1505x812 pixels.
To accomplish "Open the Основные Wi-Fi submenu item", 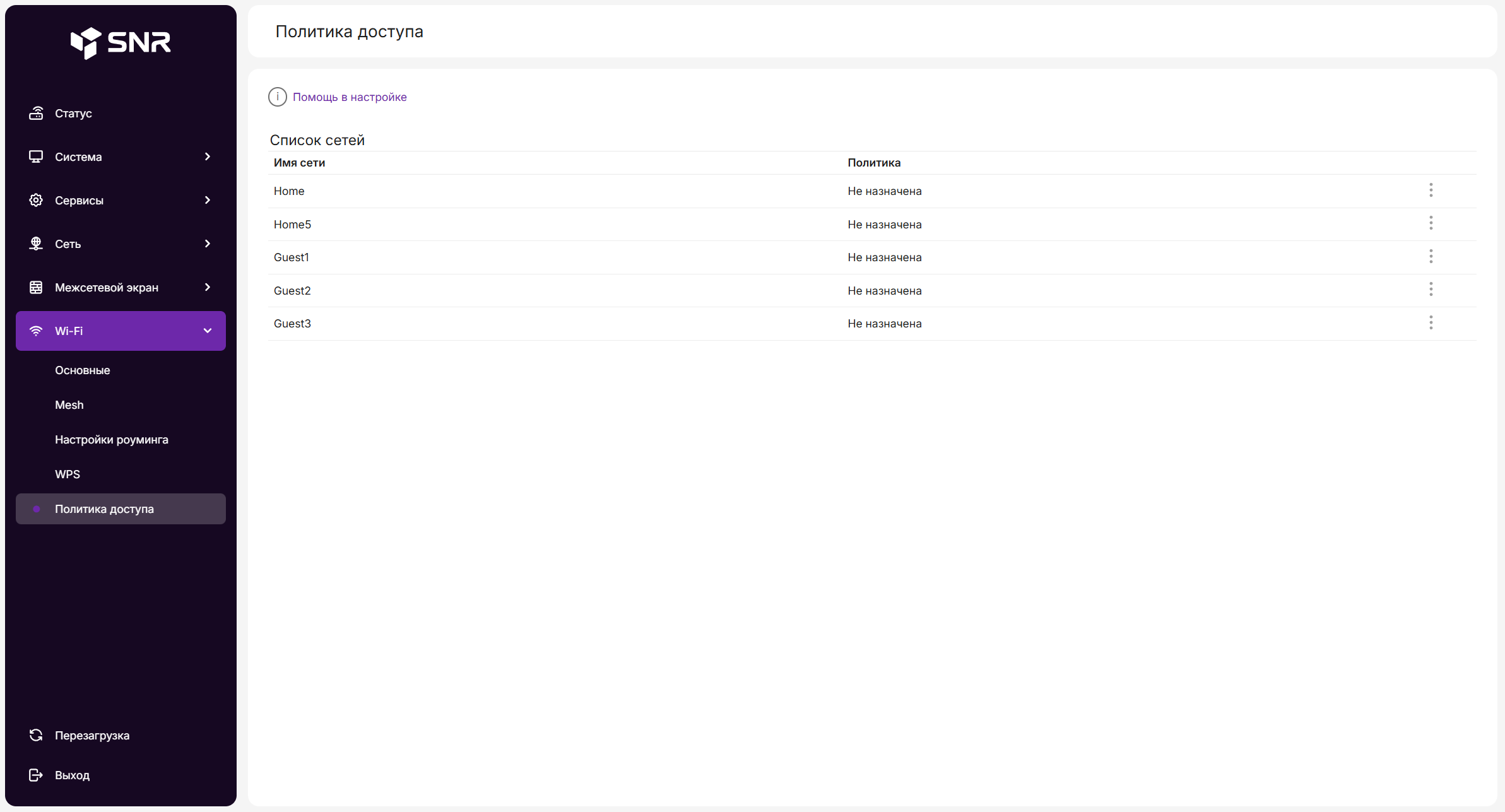I will (x=83, y=370).
